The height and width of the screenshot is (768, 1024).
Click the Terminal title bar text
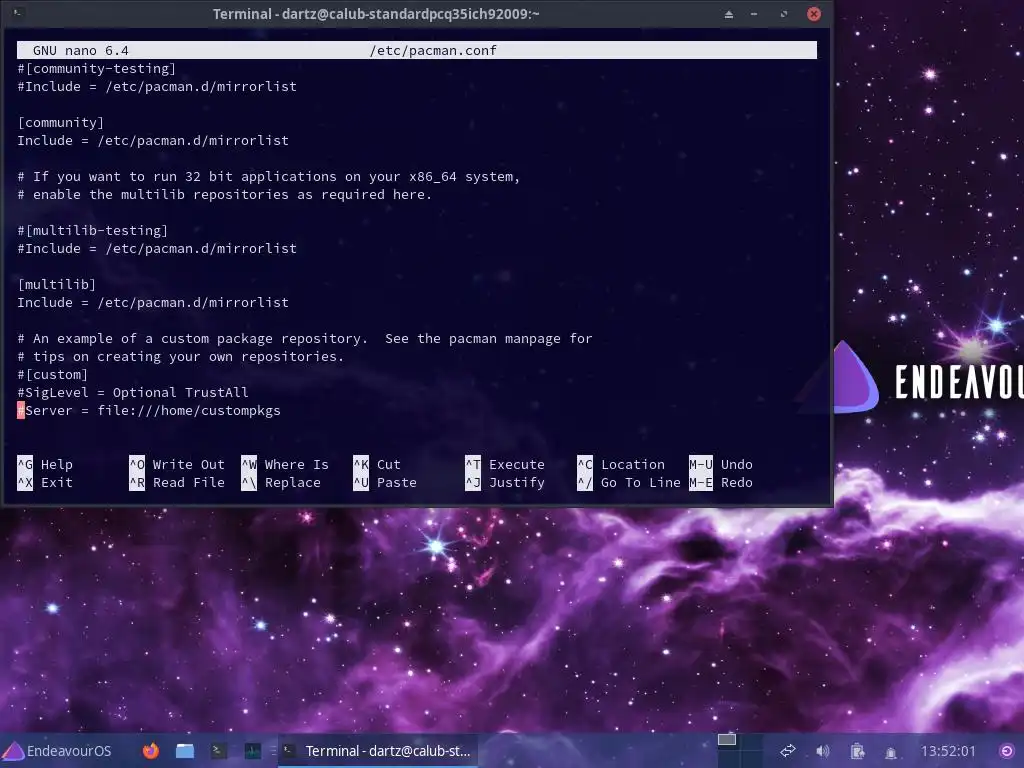[x=376, y=14]
